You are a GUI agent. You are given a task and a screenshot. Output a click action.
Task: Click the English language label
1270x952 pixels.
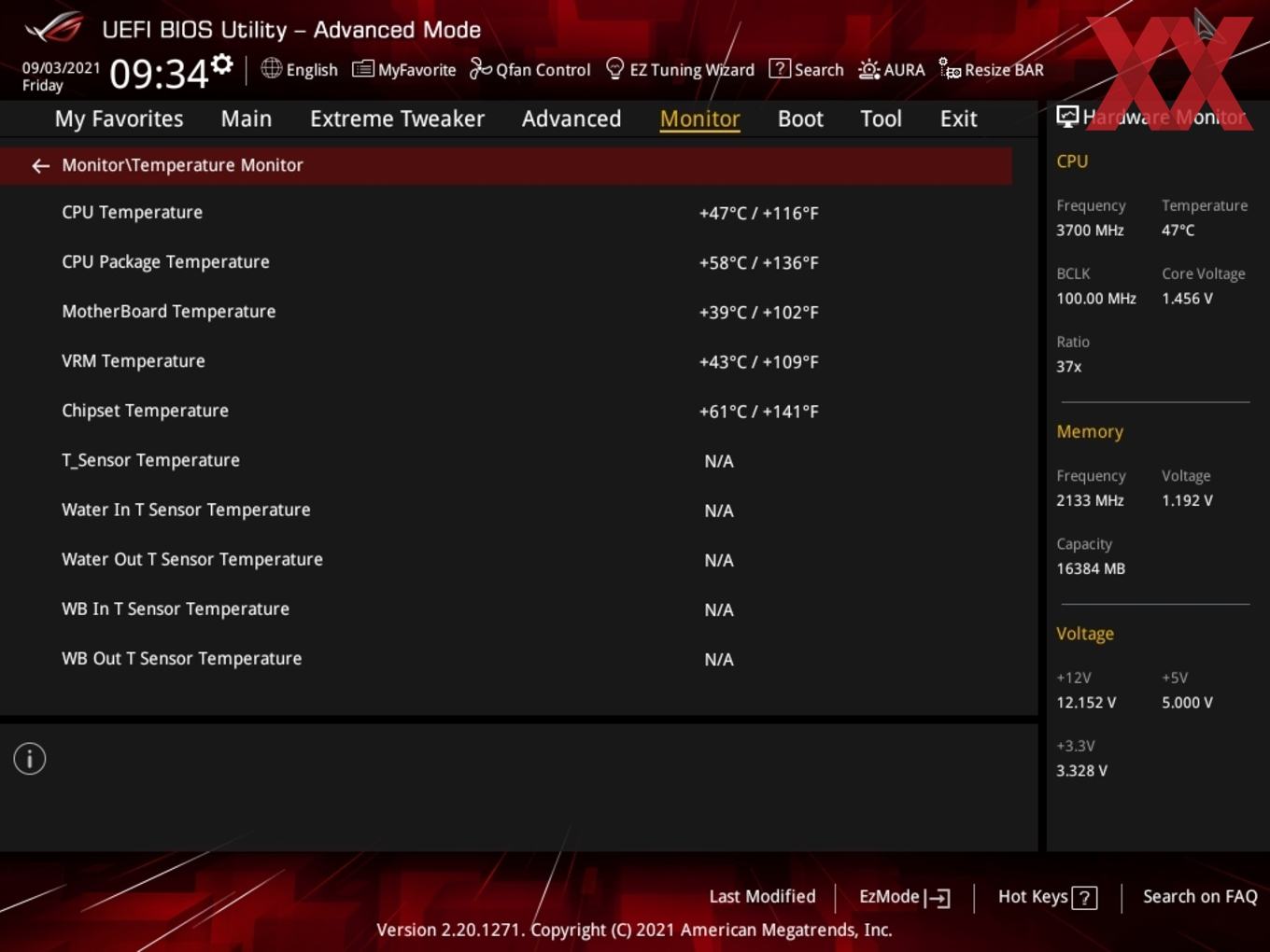click(x=312, y=70)
